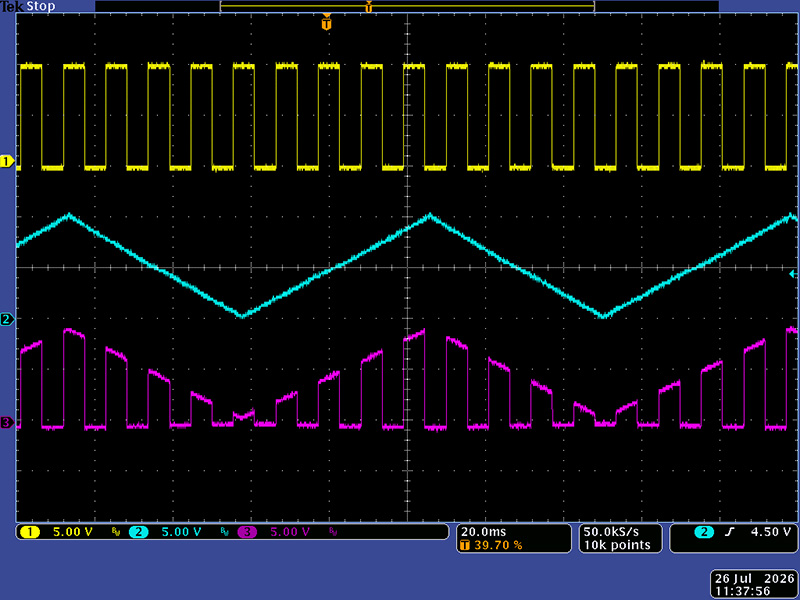
Task: Click the 26 Jul 2026 date readout
Action: point(755,579)
